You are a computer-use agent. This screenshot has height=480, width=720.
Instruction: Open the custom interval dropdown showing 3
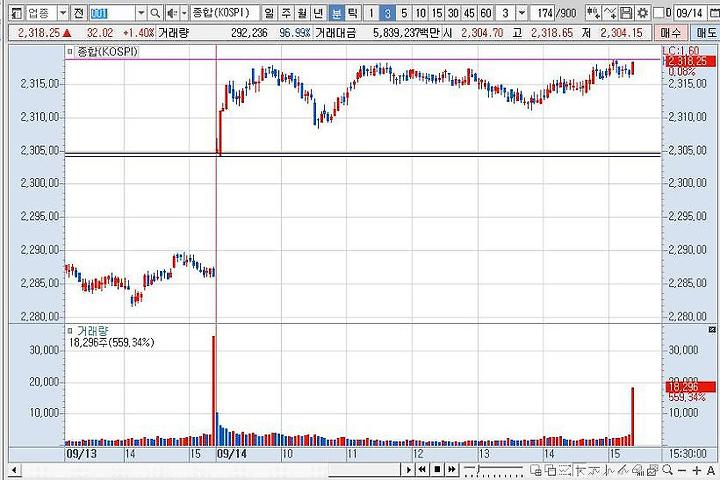(x=522, y=13)
